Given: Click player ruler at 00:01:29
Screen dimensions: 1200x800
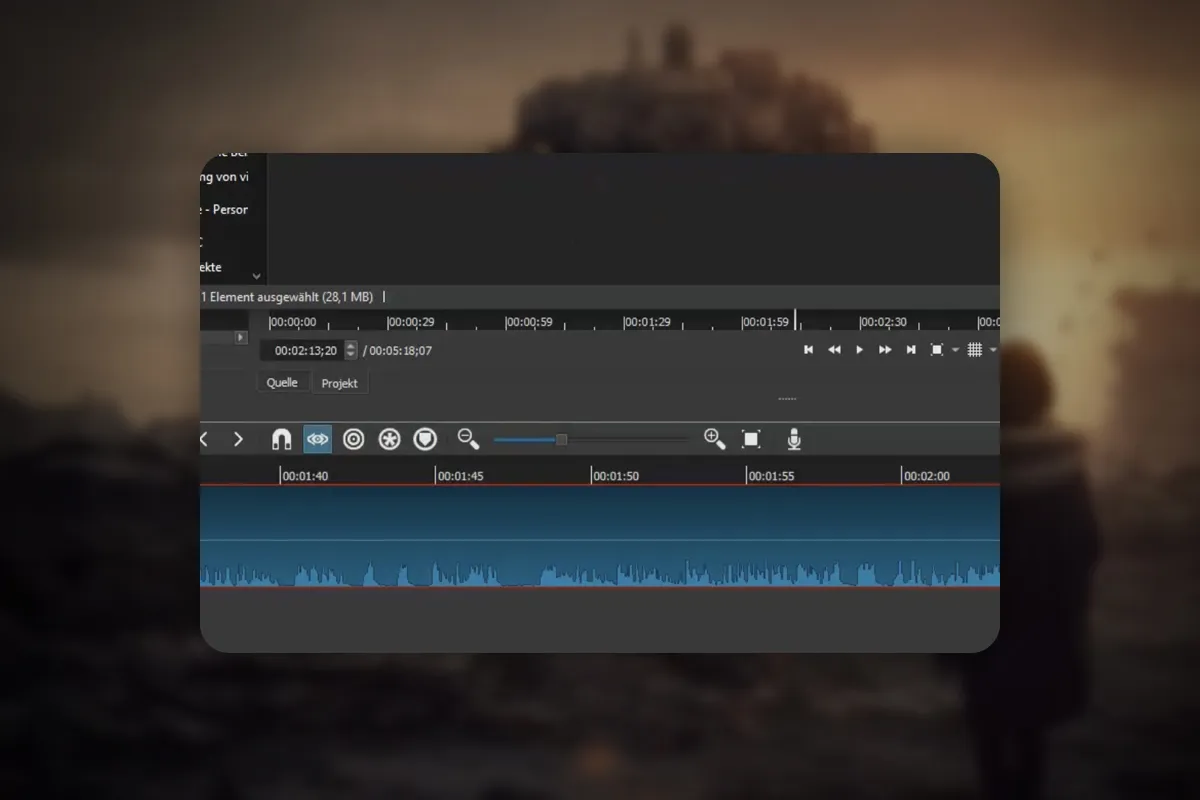Looking at the screenshot, I should coord(647,322).
